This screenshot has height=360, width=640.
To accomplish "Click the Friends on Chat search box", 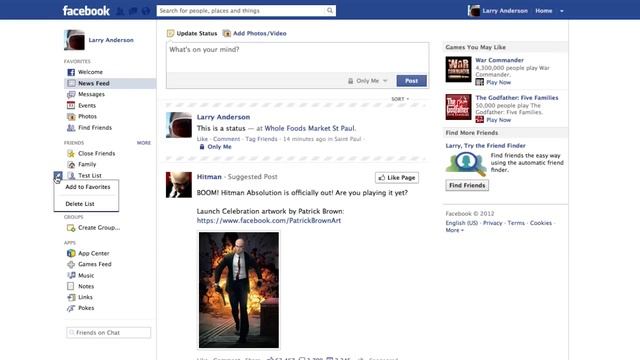I will pyautogui.click(x=109, y=333).
